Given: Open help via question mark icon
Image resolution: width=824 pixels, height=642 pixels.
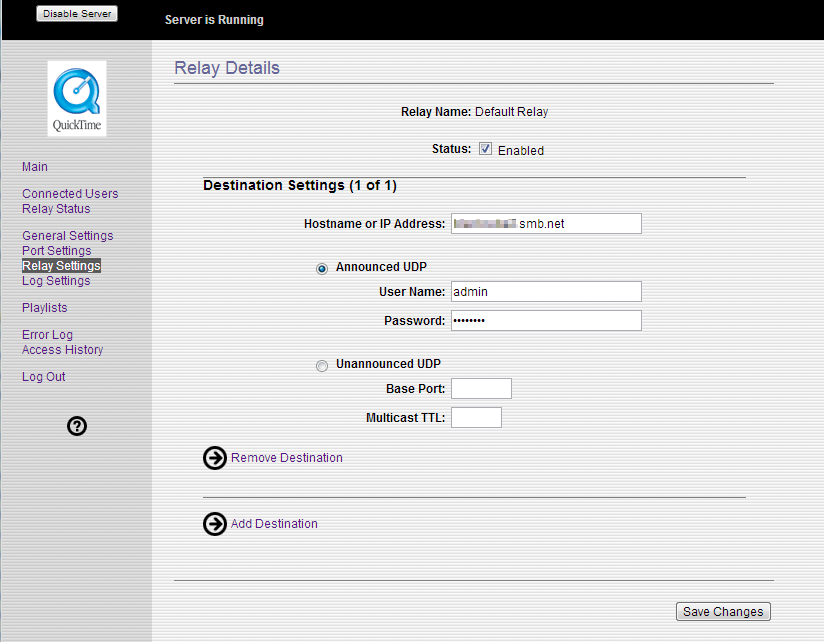Looking at the screenshot, I should [77, 426].
